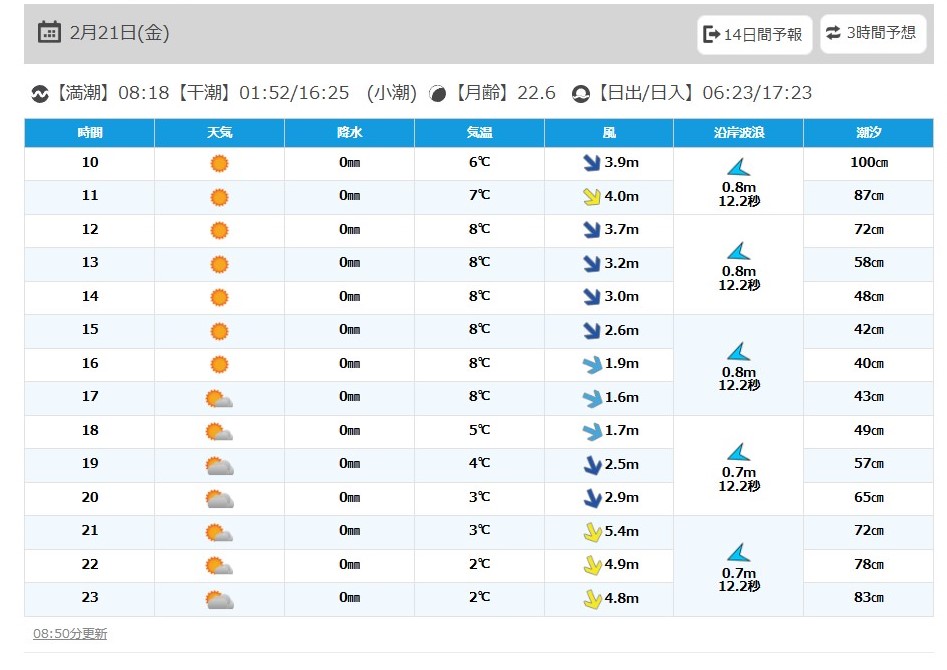This screenshot has height=670, width=947.
Task: Click the sunny weather icon at hour 10
Action: click(219, 163)
